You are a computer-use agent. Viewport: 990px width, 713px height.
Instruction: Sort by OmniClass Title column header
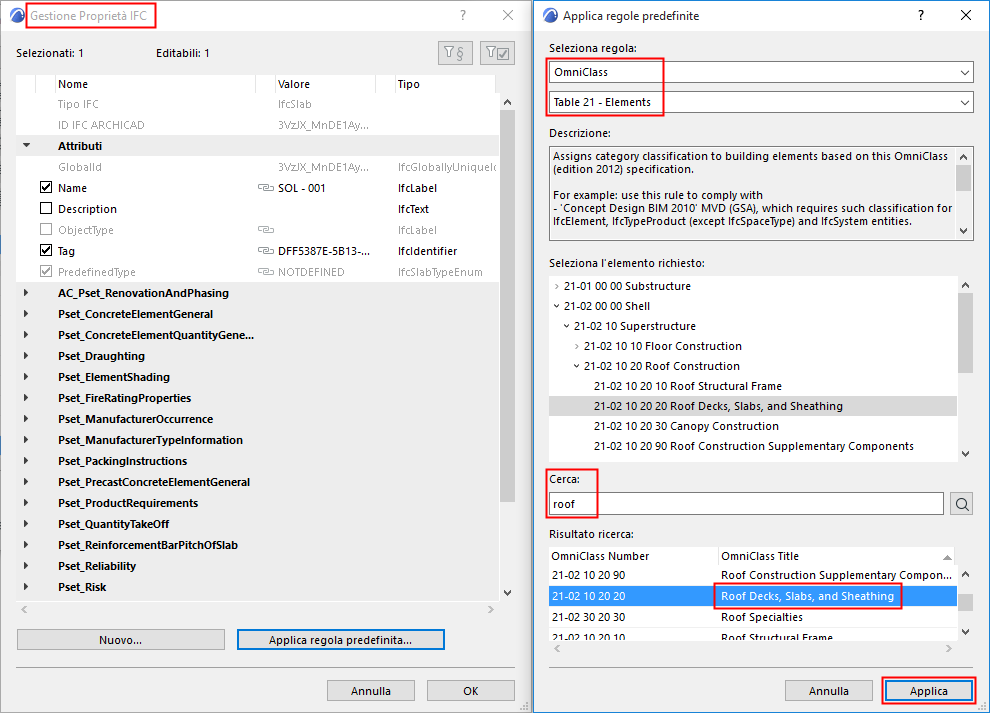click(837, 556)
